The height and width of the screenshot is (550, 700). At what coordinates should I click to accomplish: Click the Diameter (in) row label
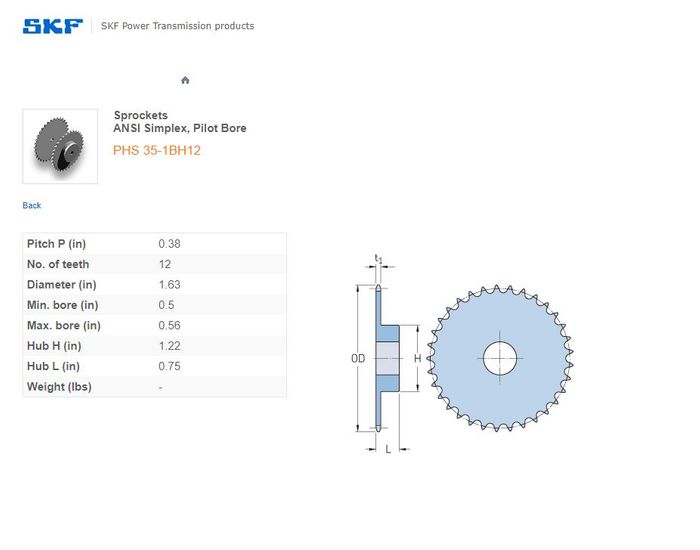pos(62,285)
